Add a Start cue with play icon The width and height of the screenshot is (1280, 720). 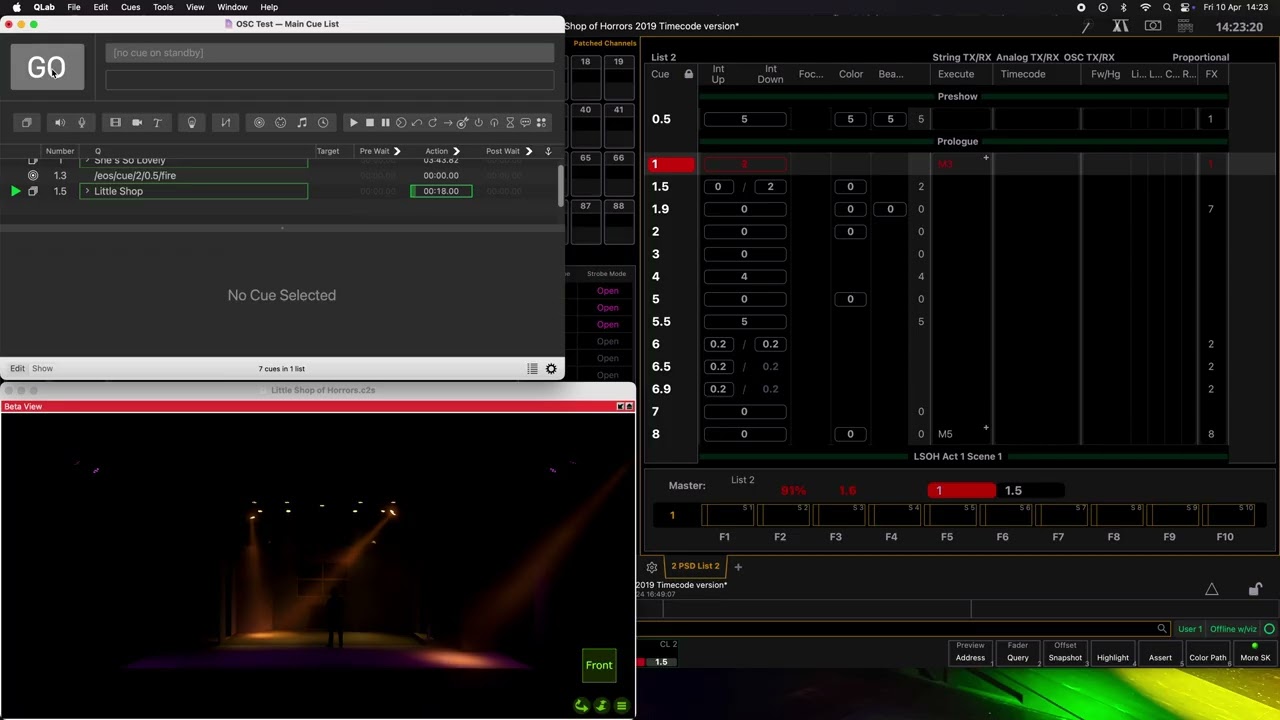click(x=353, y=123)
